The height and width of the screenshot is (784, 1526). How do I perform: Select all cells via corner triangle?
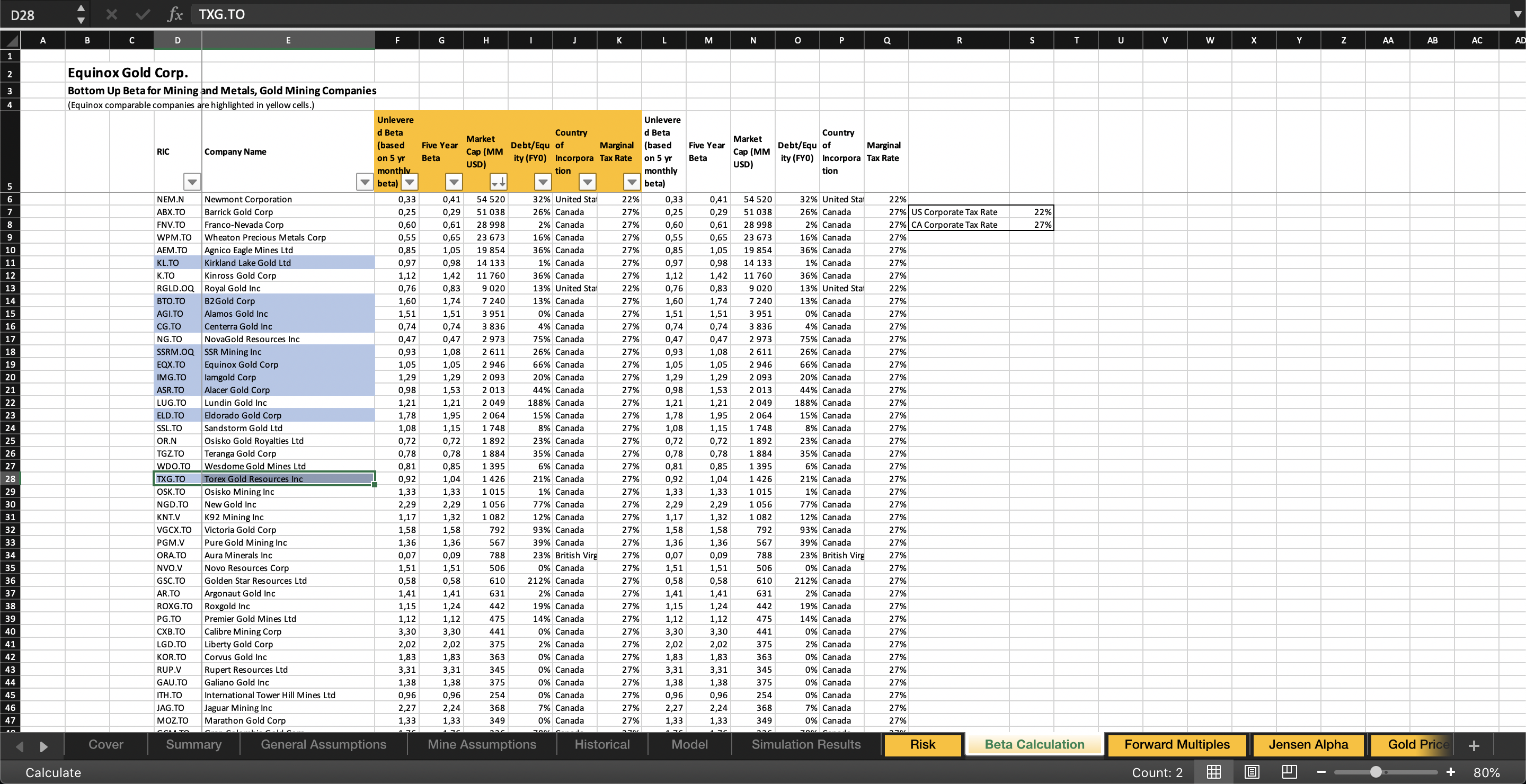pyautogui.click(x=11, y=40)
